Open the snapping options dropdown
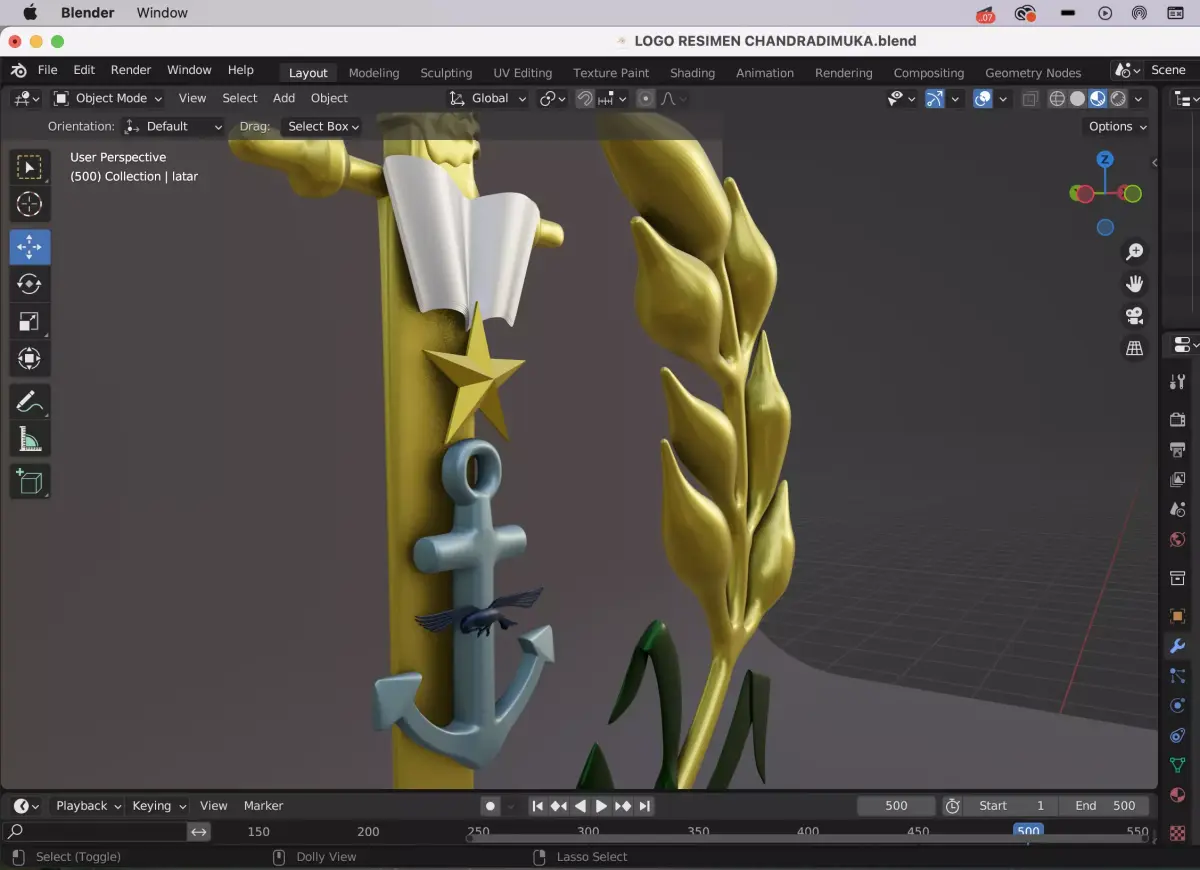1200x870 pixels. 612,98
